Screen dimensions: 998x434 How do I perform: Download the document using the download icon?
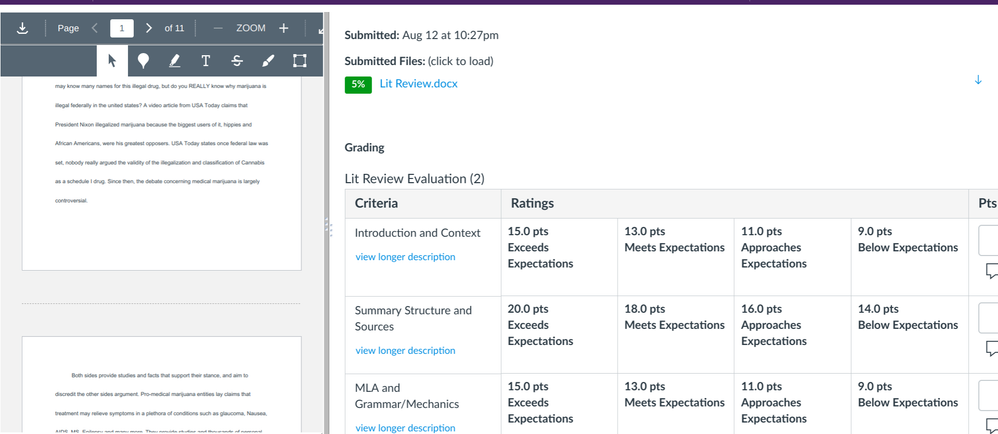[x=22, y=29]
